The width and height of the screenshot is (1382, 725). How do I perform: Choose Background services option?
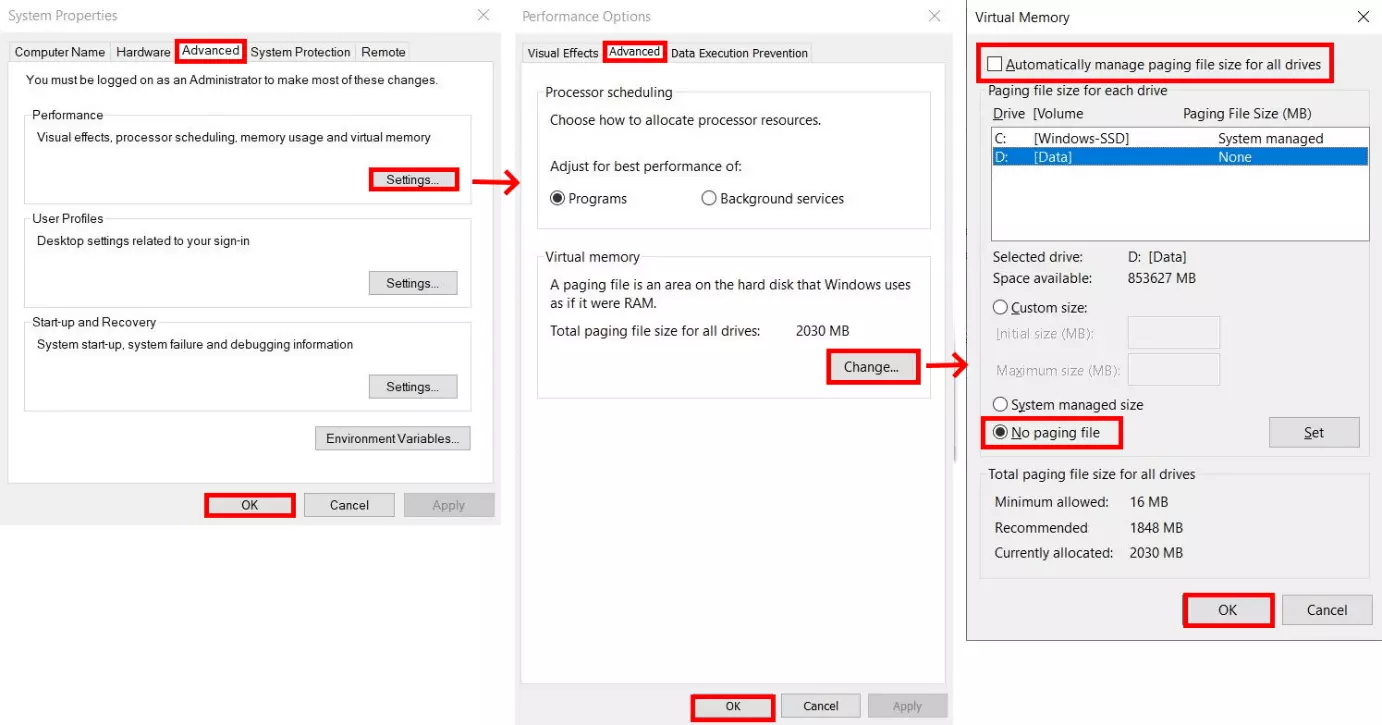pyautogui.click(x=709, y=199)
